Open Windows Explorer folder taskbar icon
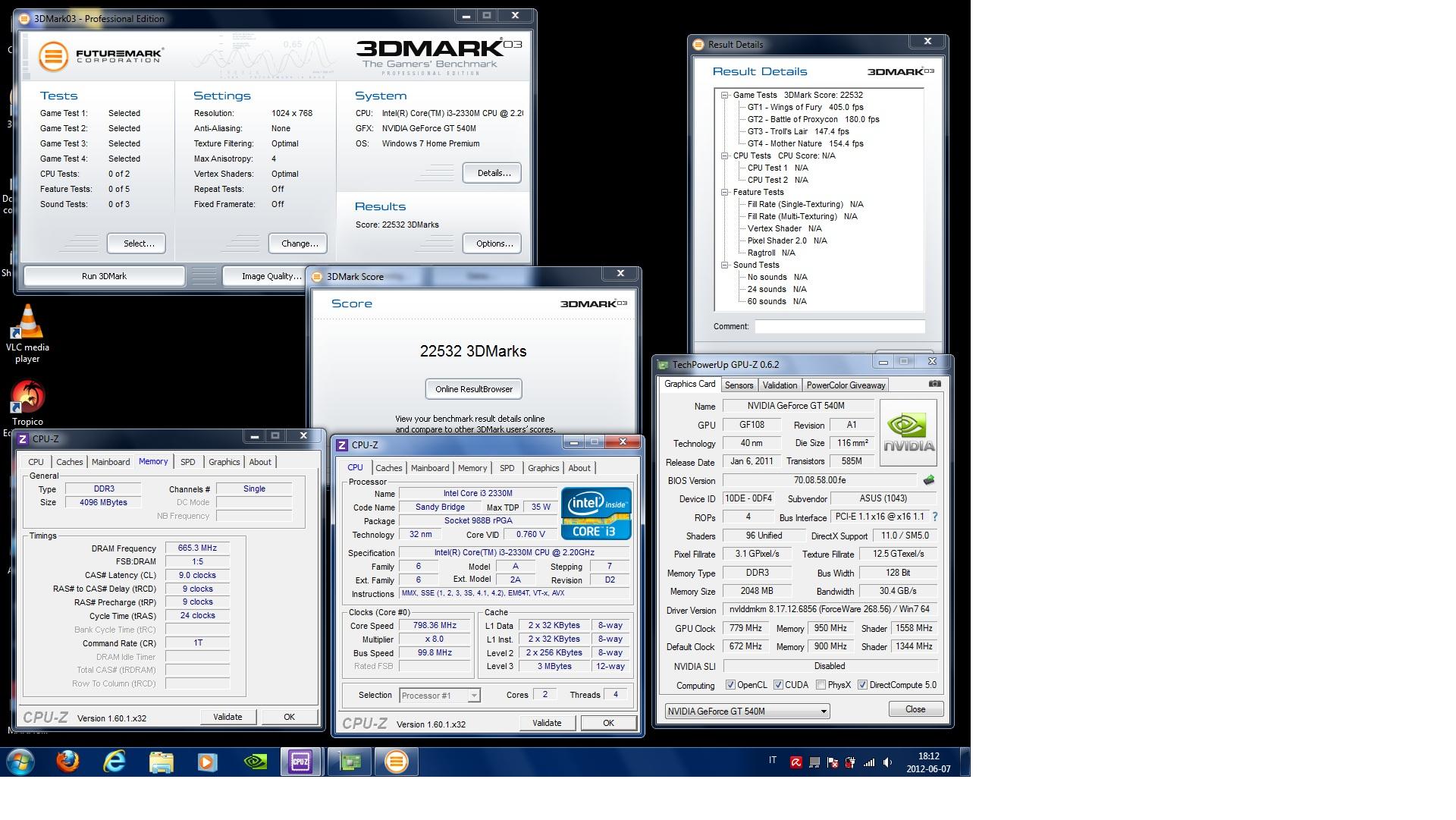 tap(161, 762)
